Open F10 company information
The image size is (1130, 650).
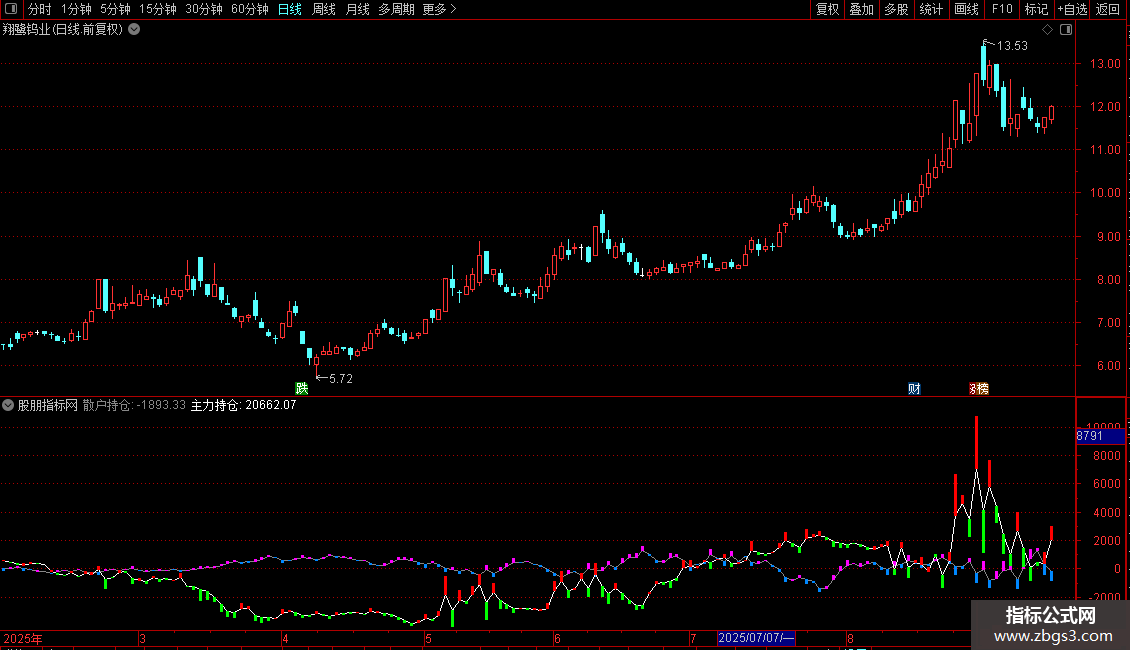1002,9
